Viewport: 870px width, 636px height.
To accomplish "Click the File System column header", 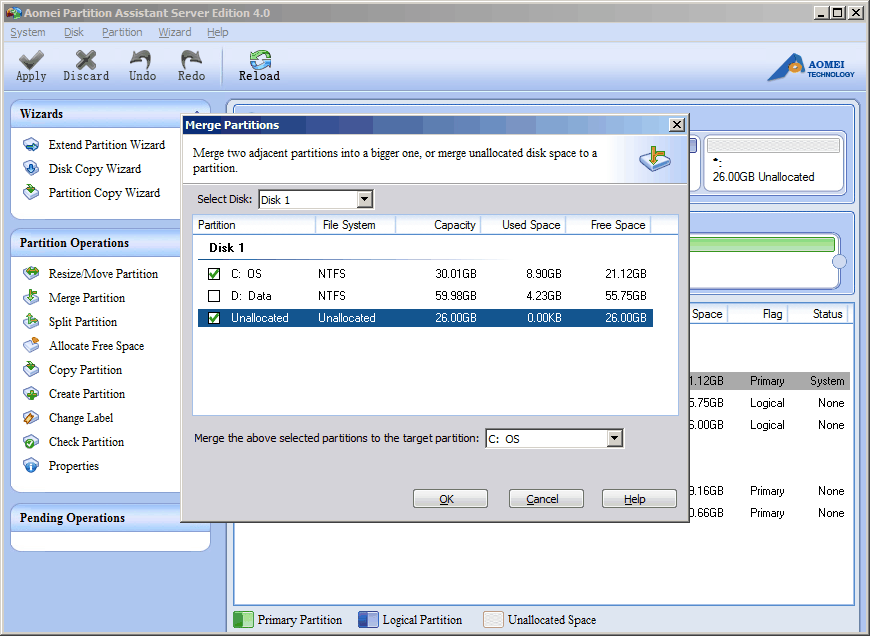I will [356, 225].
